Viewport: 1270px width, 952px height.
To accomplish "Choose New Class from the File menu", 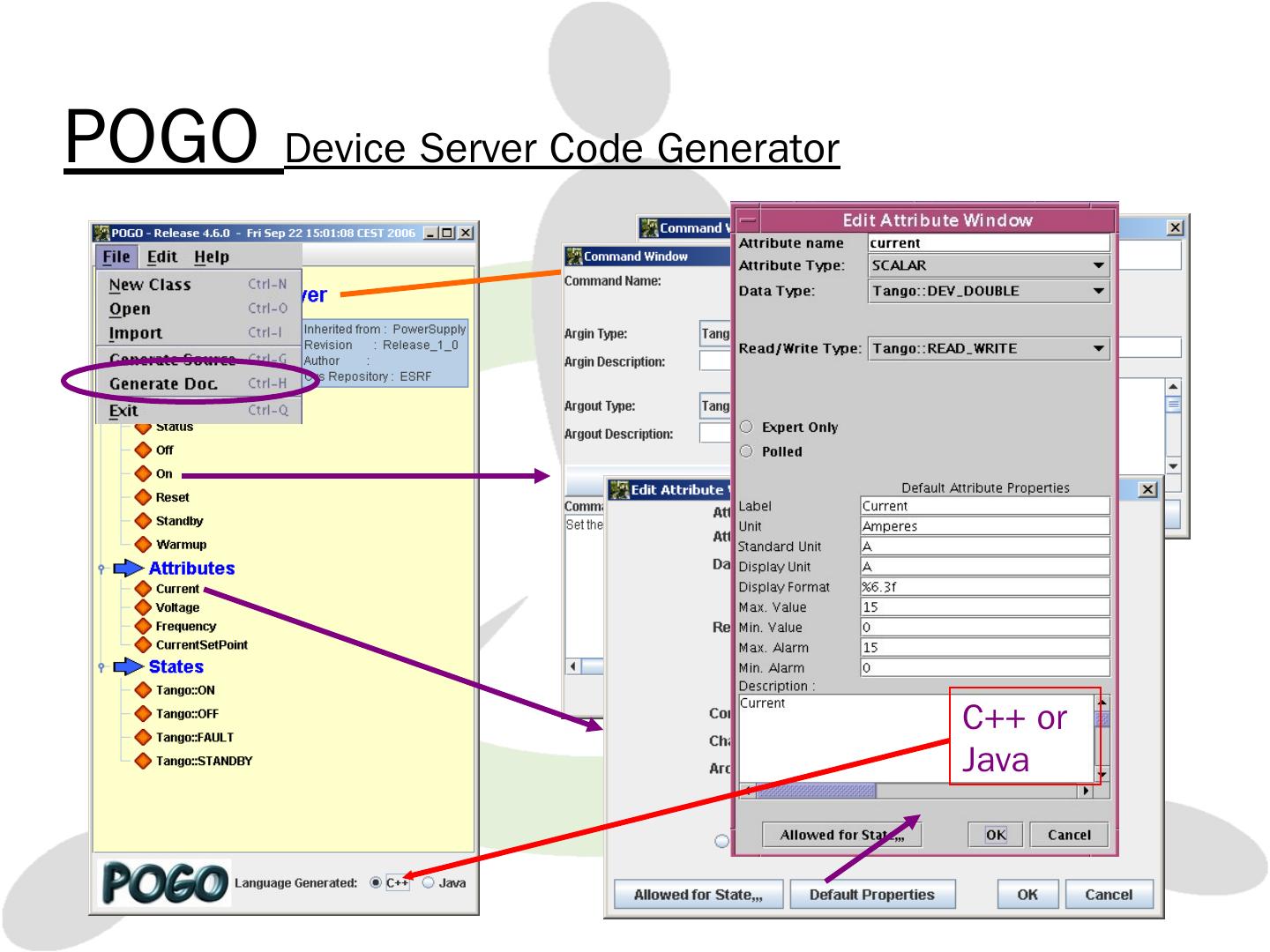I will pos(198,285).
